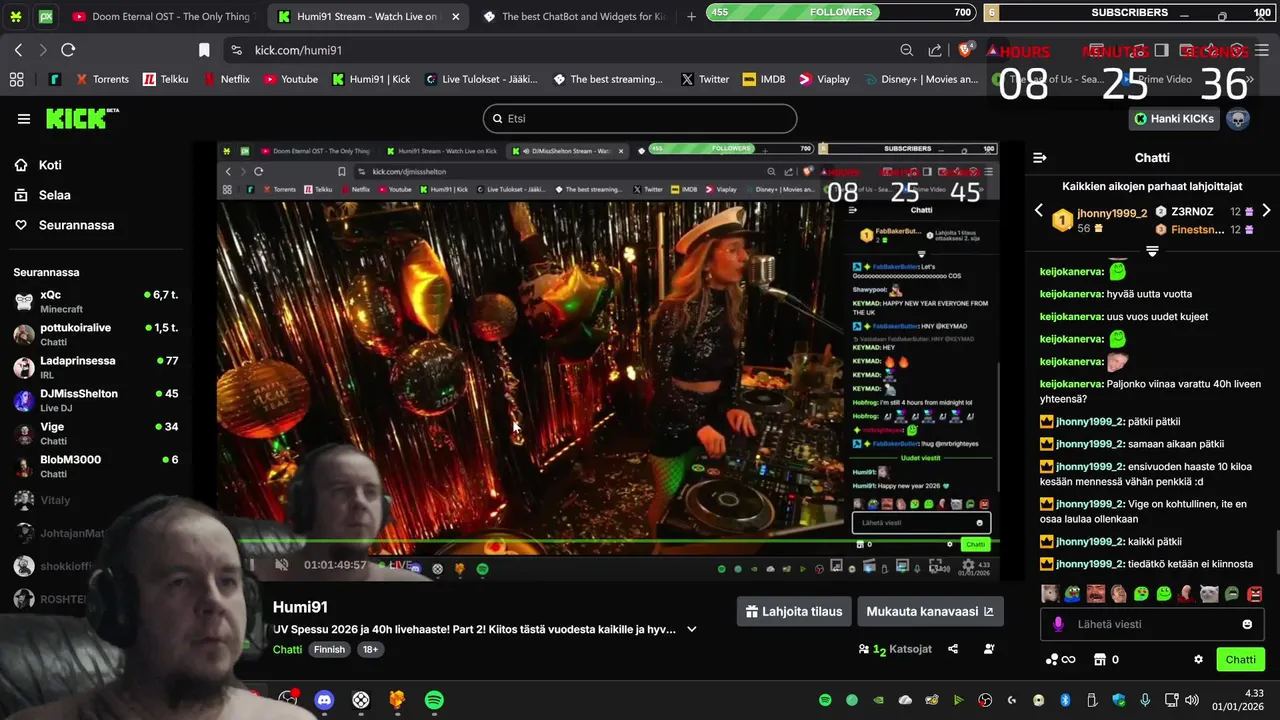Image resolution: width=1280 pixels, height=720 pixels.
Task: Open the followed BlobM3000 channel
Action: click(x=96, y=466)
